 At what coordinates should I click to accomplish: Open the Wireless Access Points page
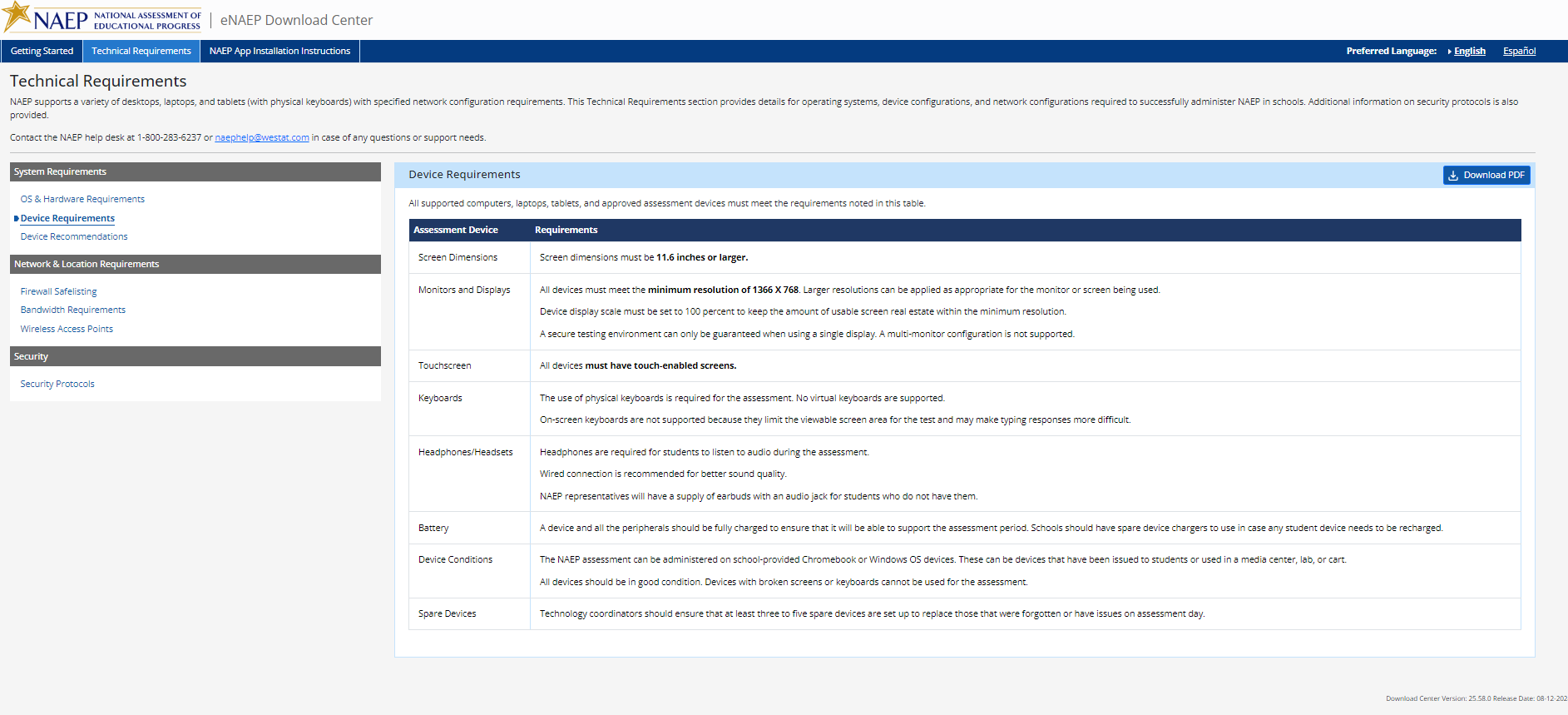point(67,329)
